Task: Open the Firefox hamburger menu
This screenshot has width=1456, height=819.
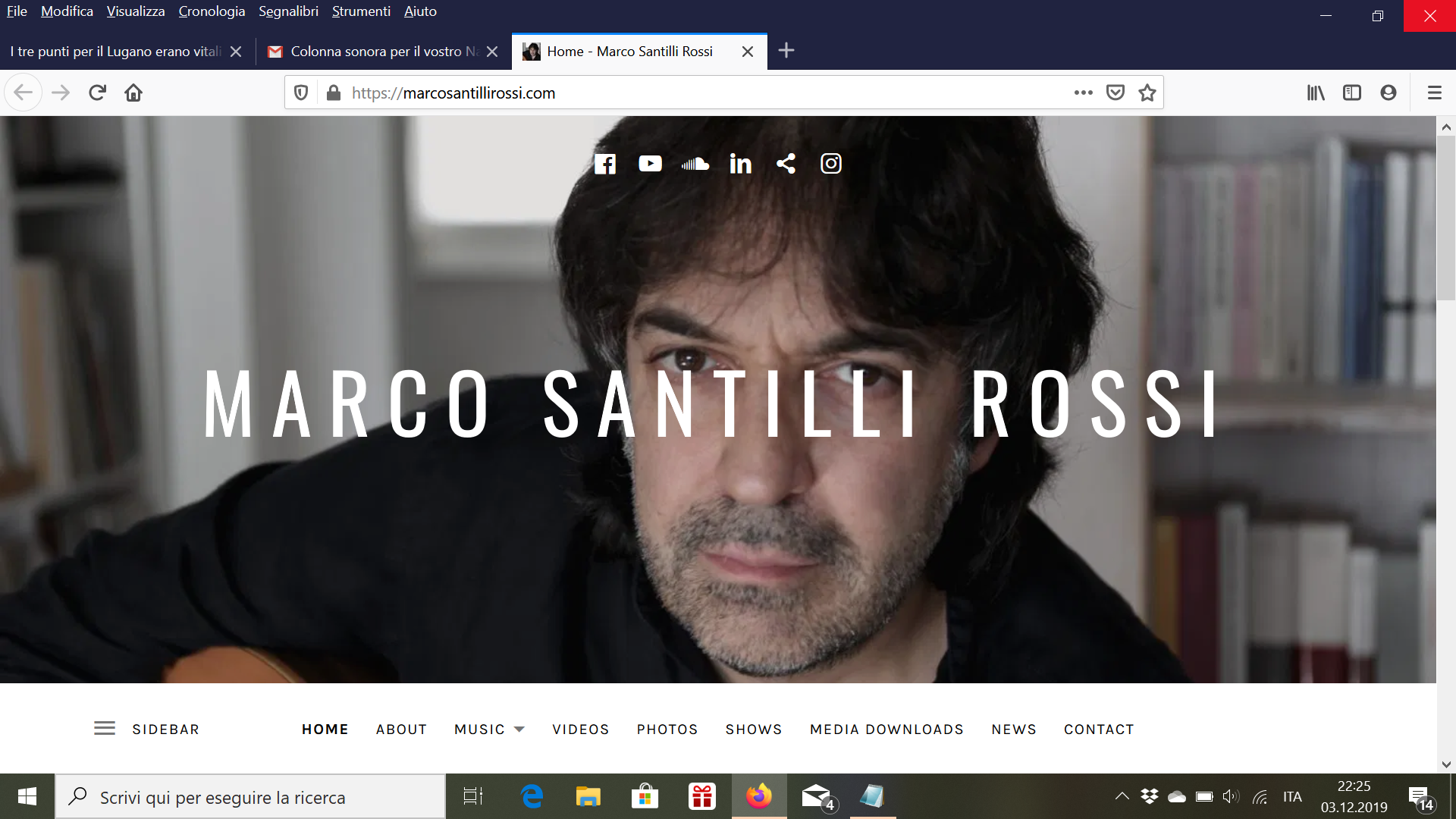Action: click(1435, 93)
